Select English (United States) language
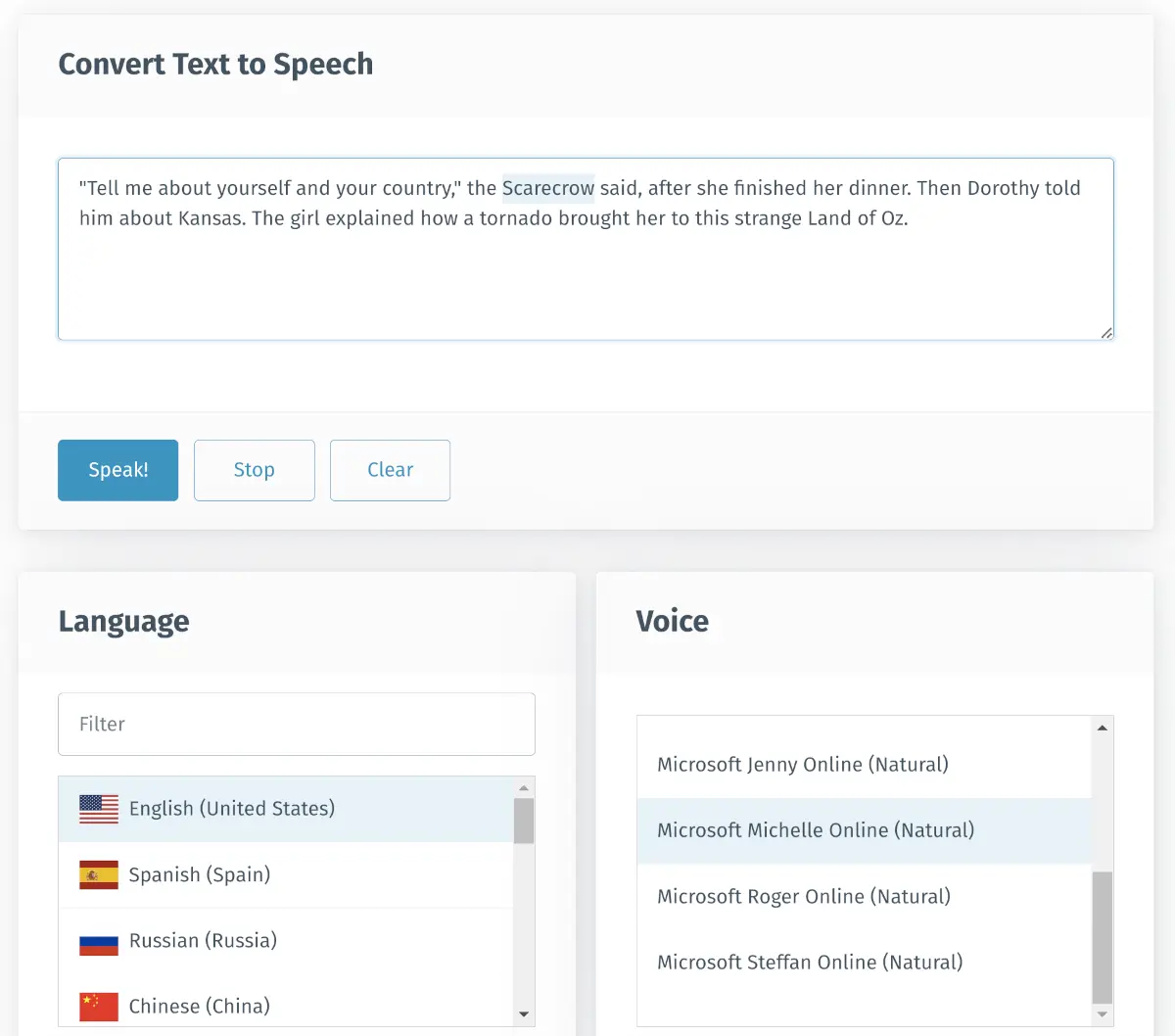This screenshot has width=1175, height=1036. tap(286, 809)
